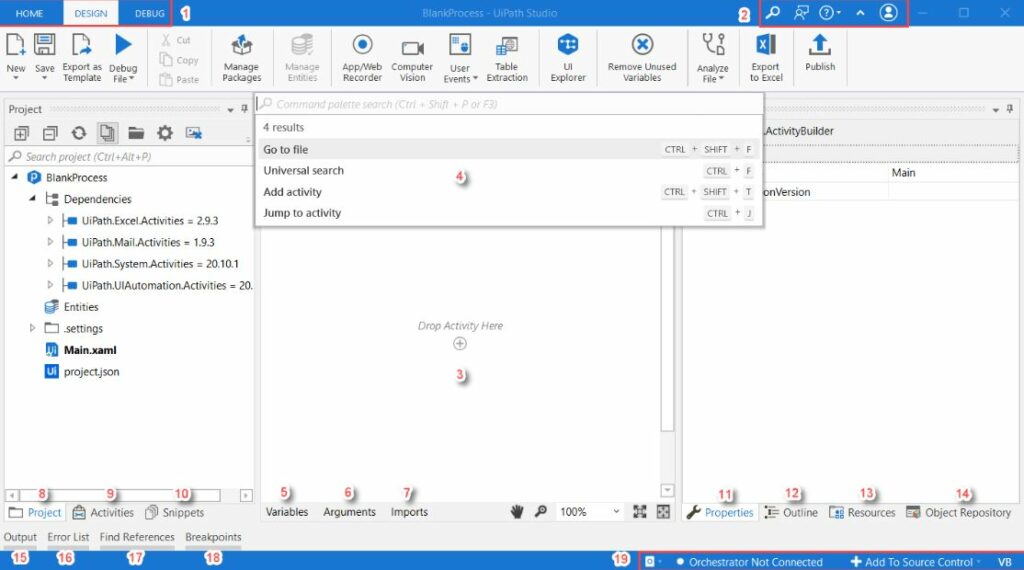The image size is (1024, 570).
Task: Click the remove unused screenshots icon
Action: tap(194, 133)
